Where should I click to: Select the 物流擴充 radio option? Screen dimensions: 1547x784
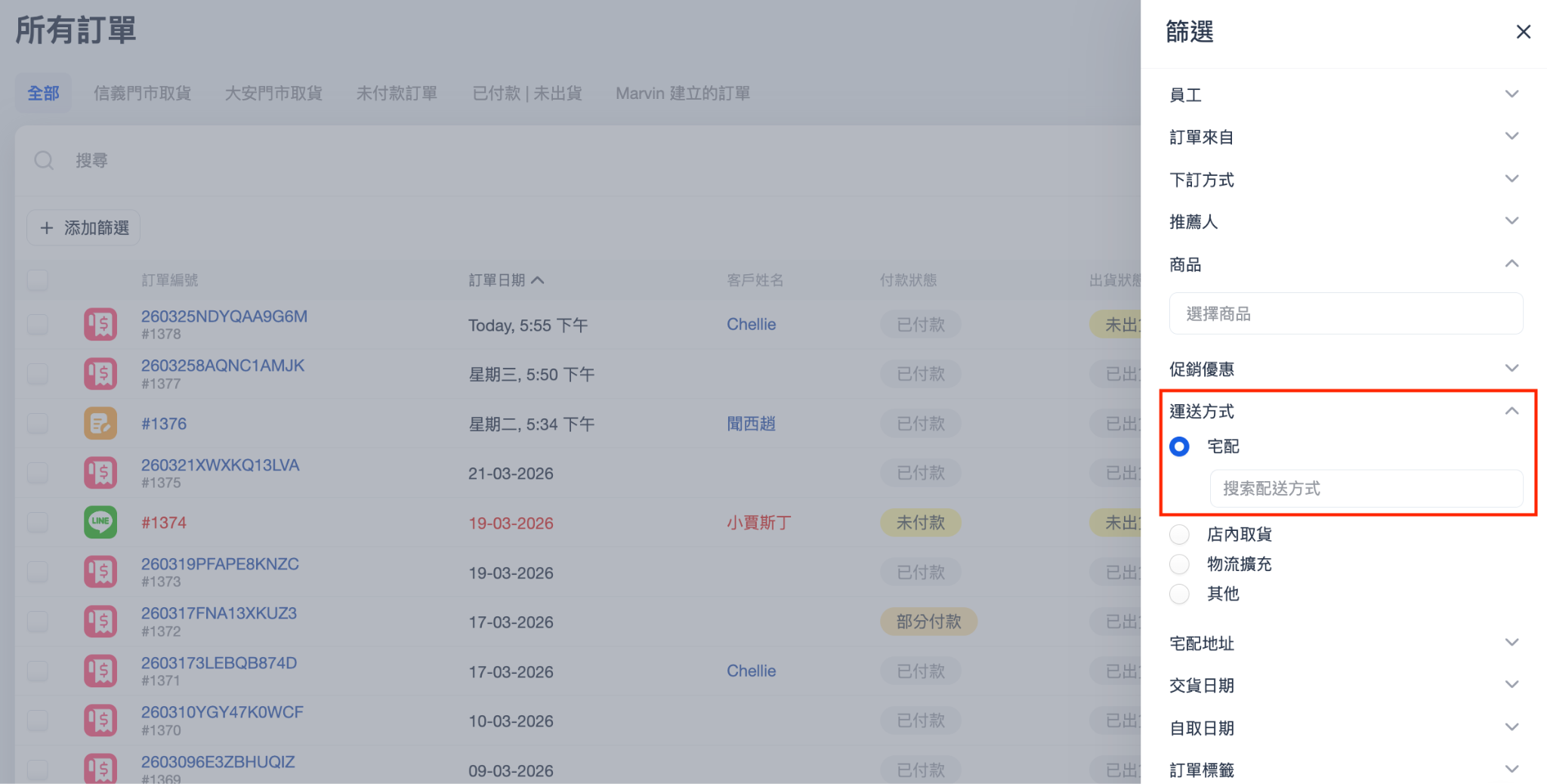coord(1179,564)
